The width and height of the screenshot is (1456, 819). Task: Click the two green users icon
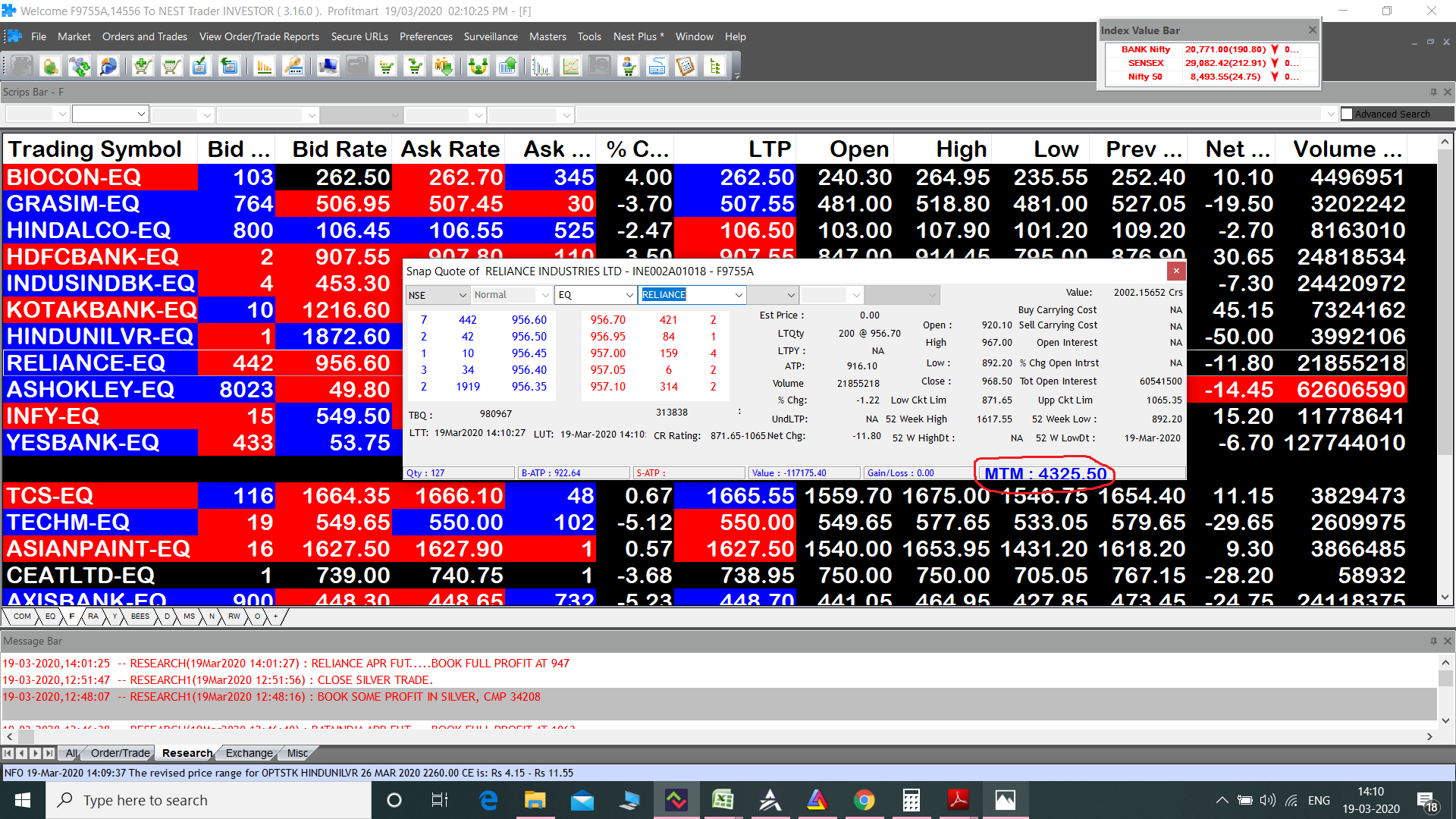click(x=479, y=67)
